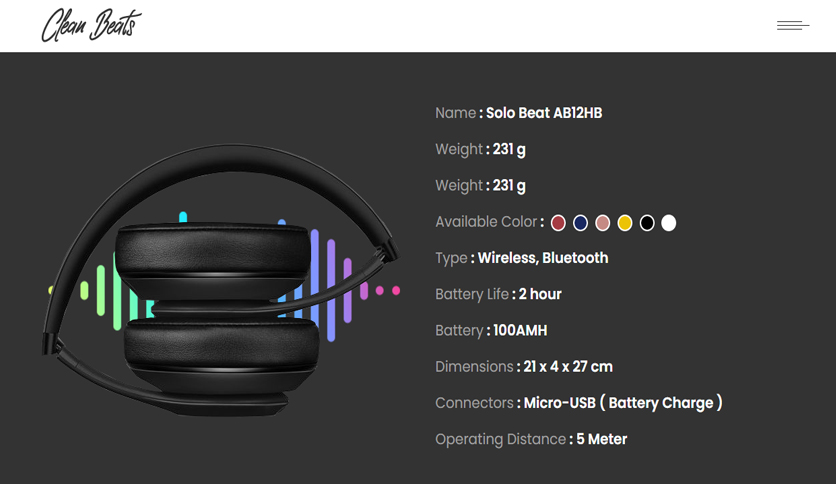Open the hamburger menu icon

point(793,25)
